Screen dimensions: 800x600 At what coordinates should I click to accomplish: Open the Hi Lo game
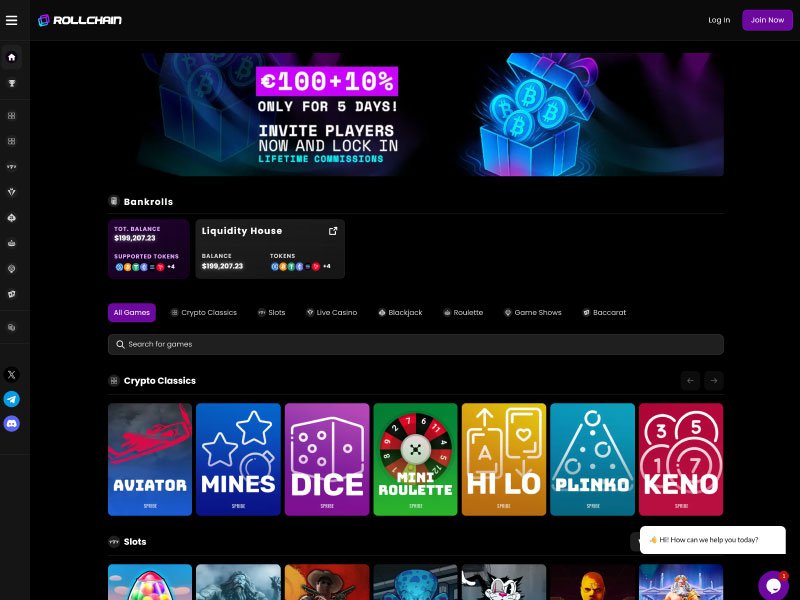pos(504,459)
